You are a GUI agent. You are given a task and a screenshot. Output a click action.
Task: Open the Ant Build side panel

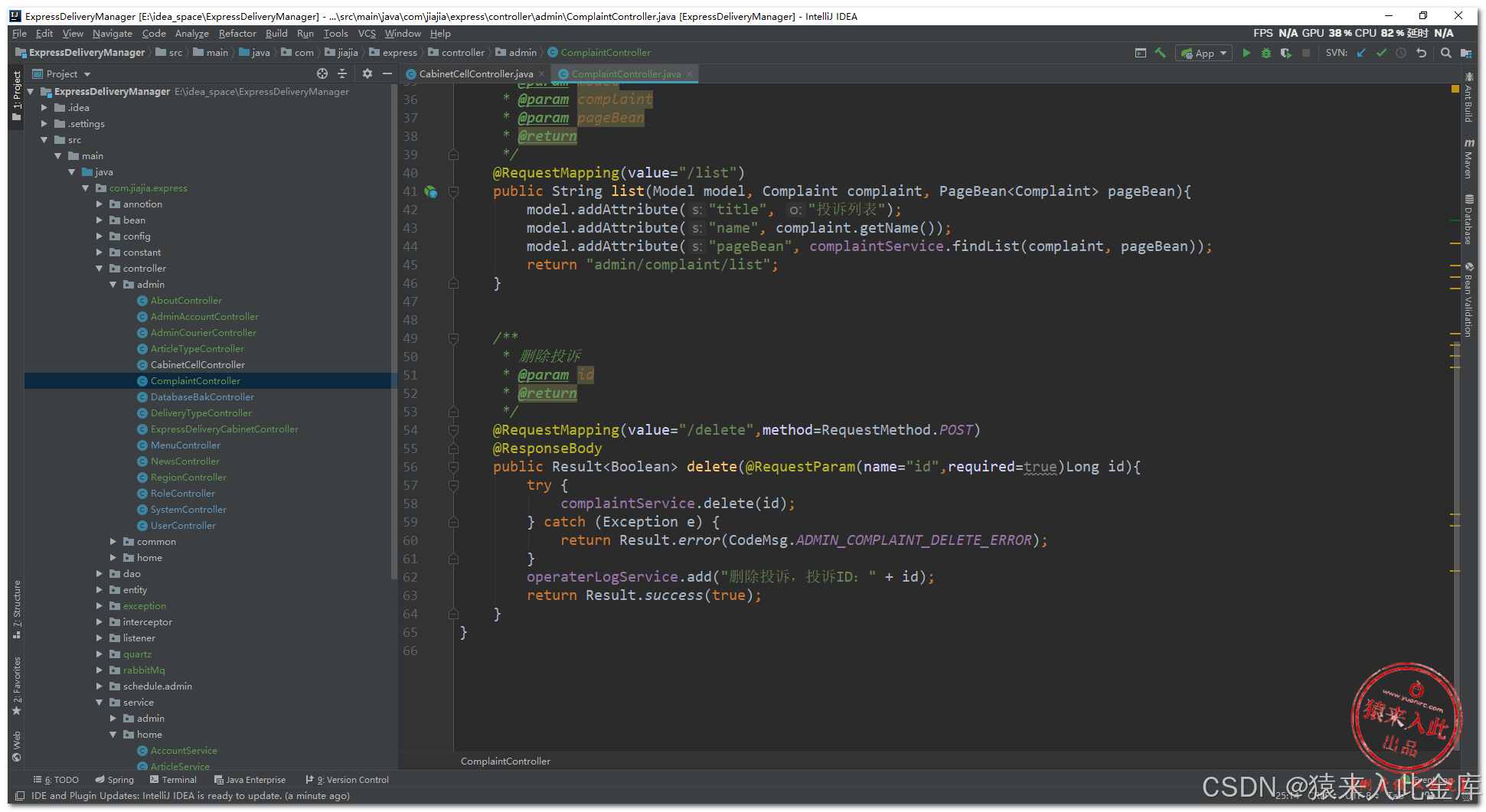(1469, 97)
